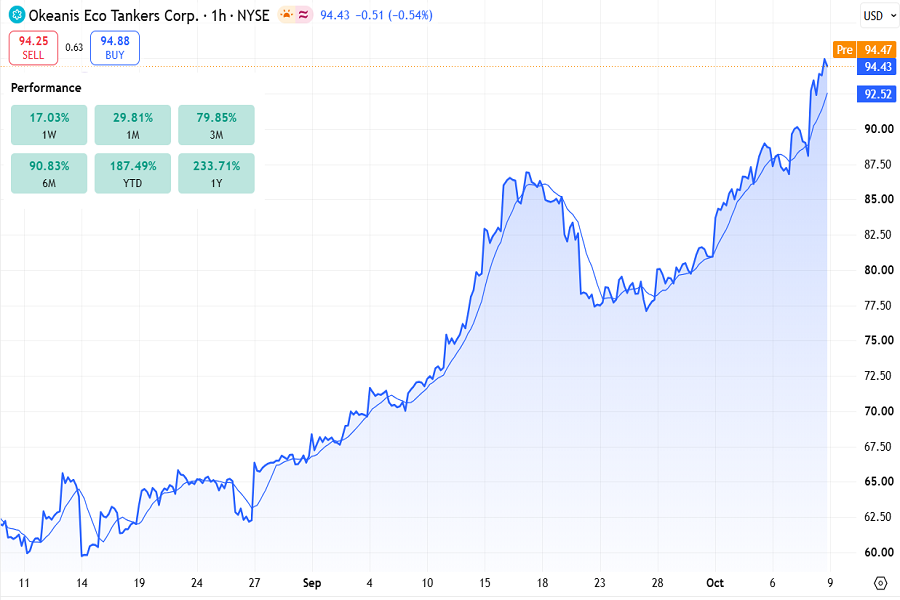Screen dimensions: 900x600
Task: Click the 18 date label on time axis
Action: click(542, 583)
